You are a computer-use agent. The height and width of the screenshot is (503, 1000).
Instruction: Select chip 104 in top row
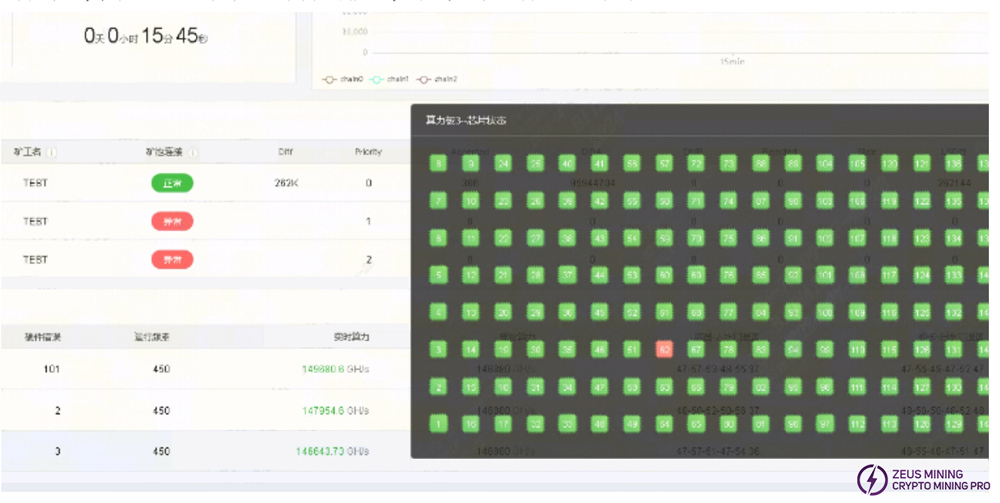825,163
